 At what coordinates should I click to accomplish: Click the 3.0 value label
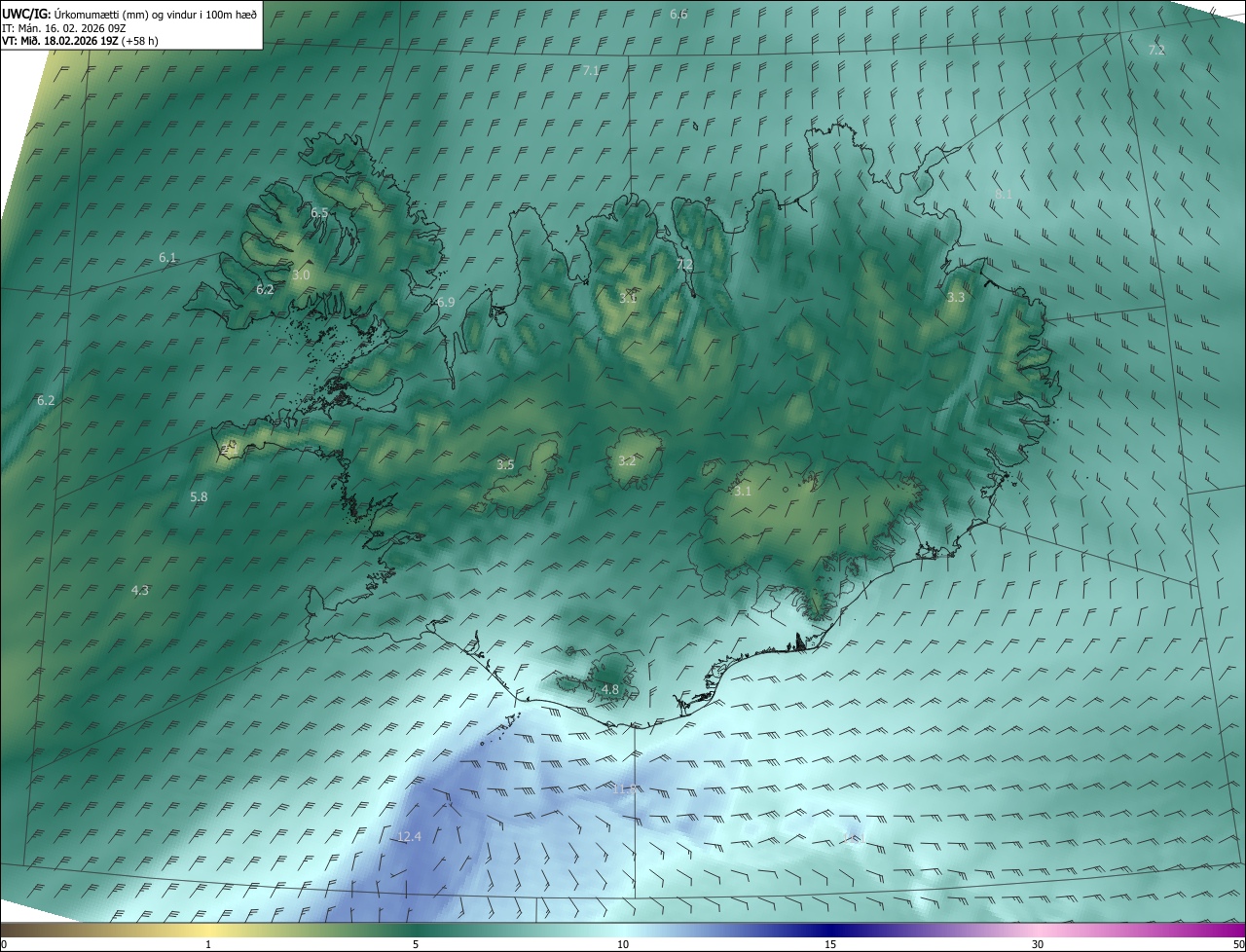[301, 275]
